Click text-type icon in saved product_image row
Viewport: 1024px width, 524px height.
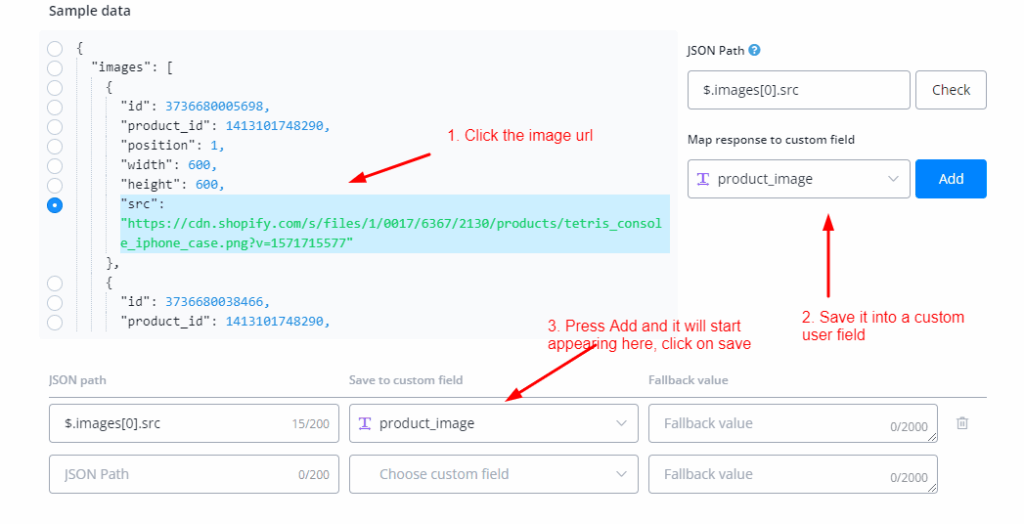(365, 423)
